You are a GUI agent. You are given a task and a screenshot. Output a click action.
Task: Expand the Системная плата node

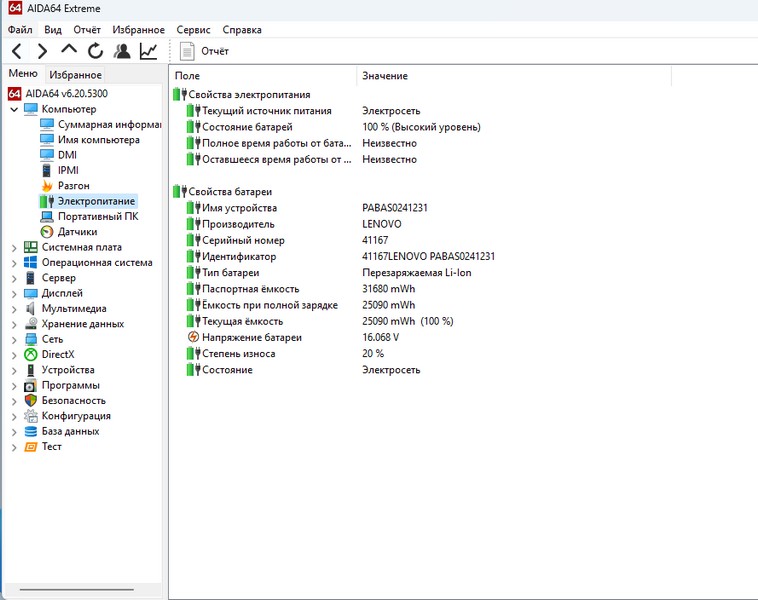[x=14, y=248]
